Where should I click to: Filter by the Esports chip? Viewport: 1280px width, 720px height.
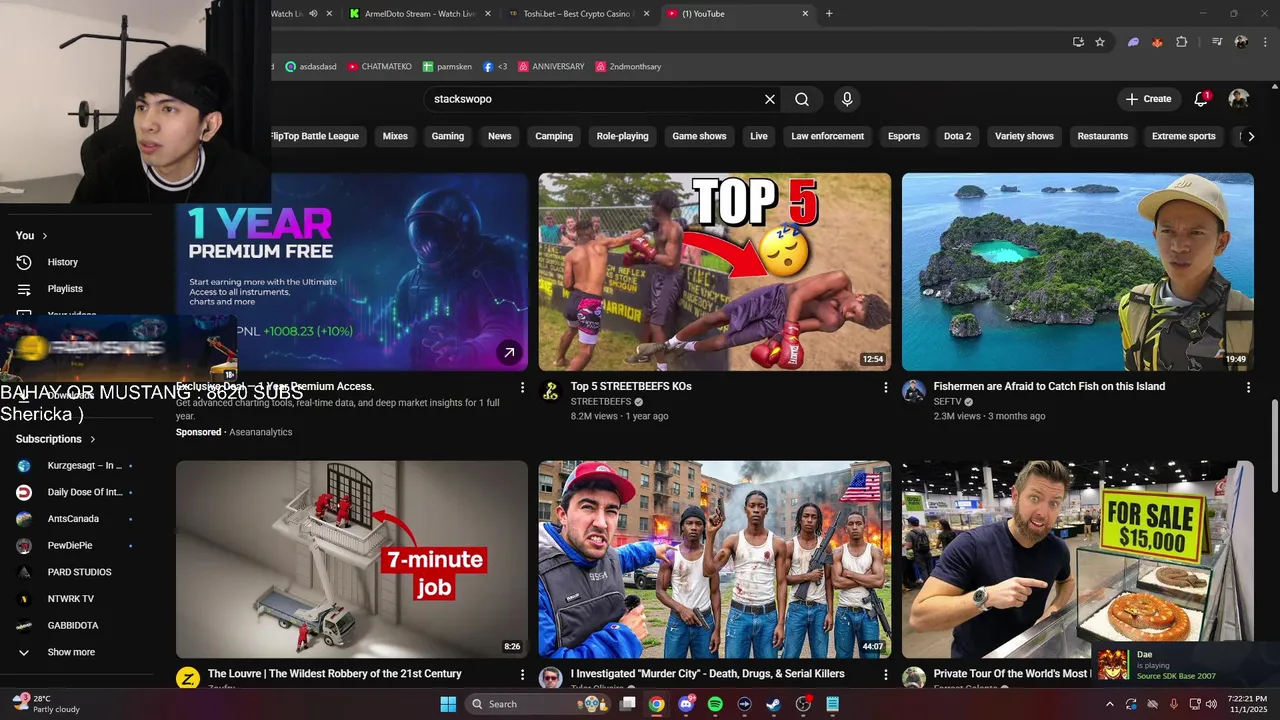(x=904, y=136)
